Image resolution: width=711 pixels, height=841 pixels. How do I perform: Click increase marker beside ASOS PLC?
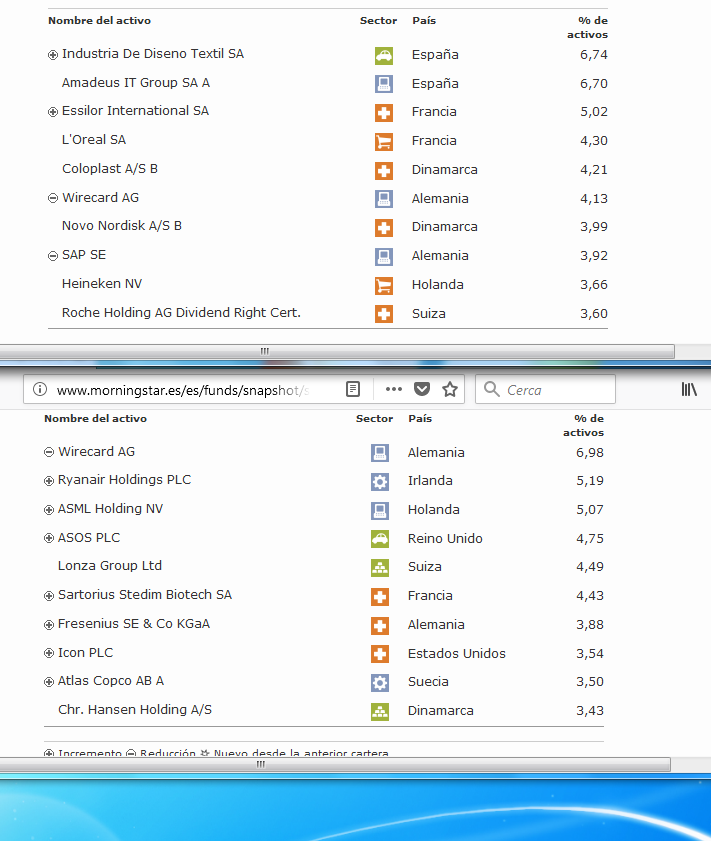pos(49,538)
